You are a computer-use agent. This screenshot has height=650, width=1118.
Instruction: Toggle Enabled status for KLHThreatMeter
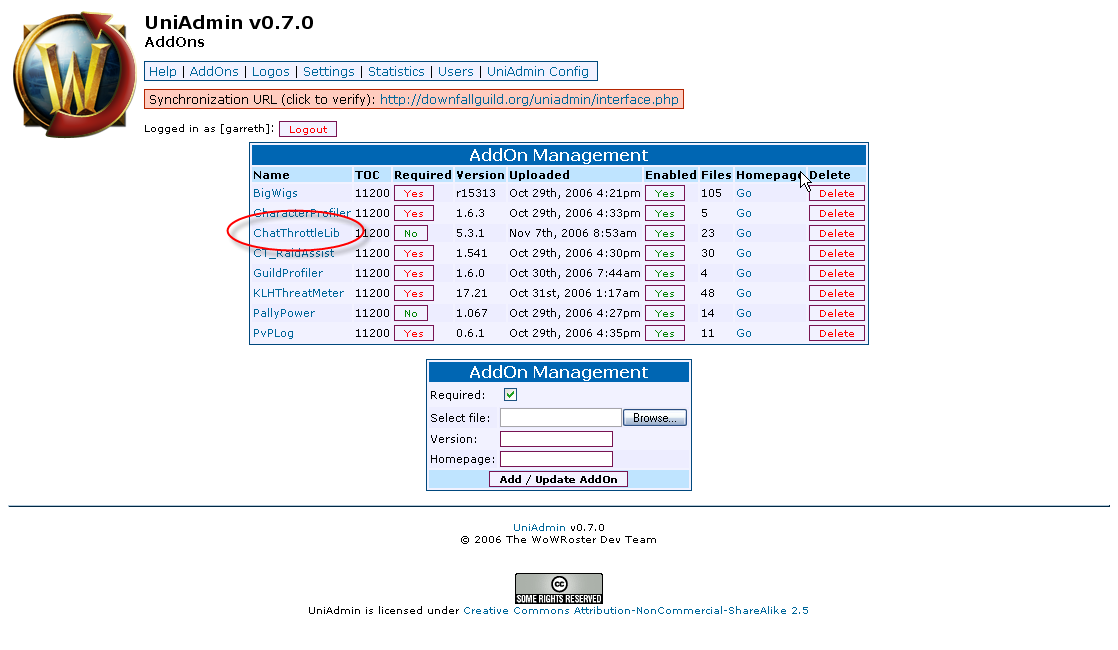pos(665,293)
